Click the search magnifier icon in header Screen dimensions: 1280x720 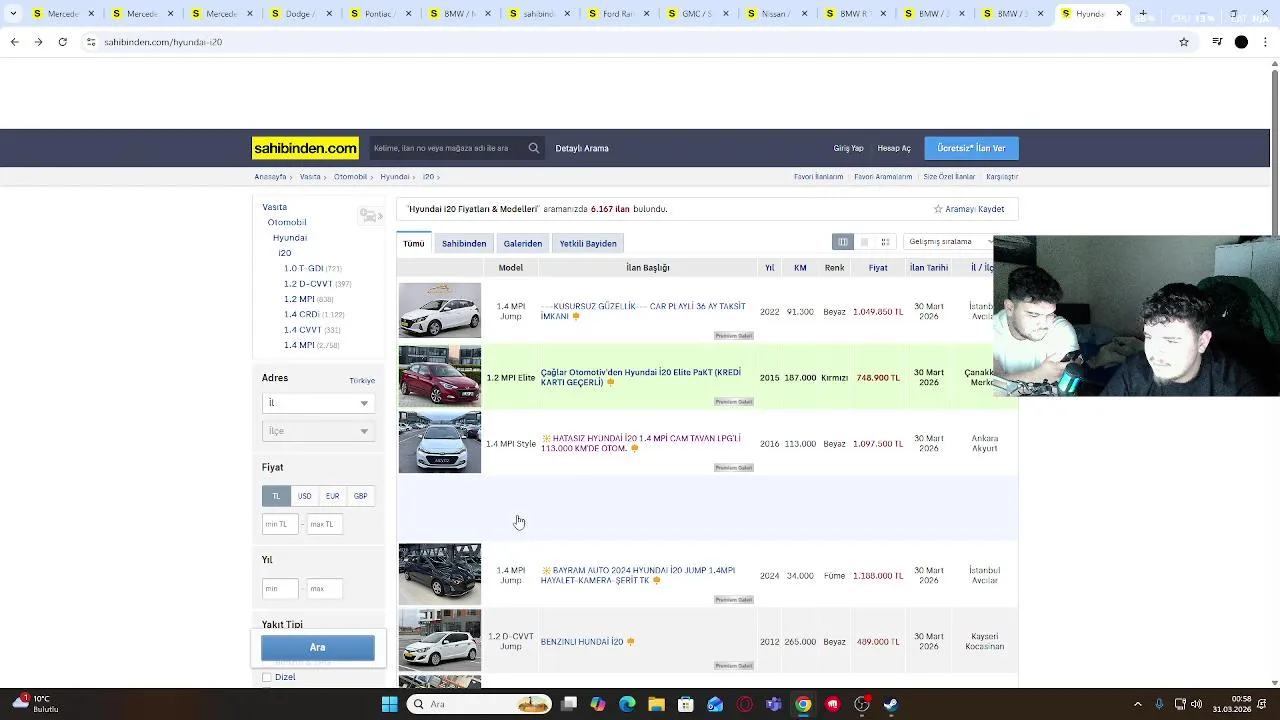coord(534,148)
